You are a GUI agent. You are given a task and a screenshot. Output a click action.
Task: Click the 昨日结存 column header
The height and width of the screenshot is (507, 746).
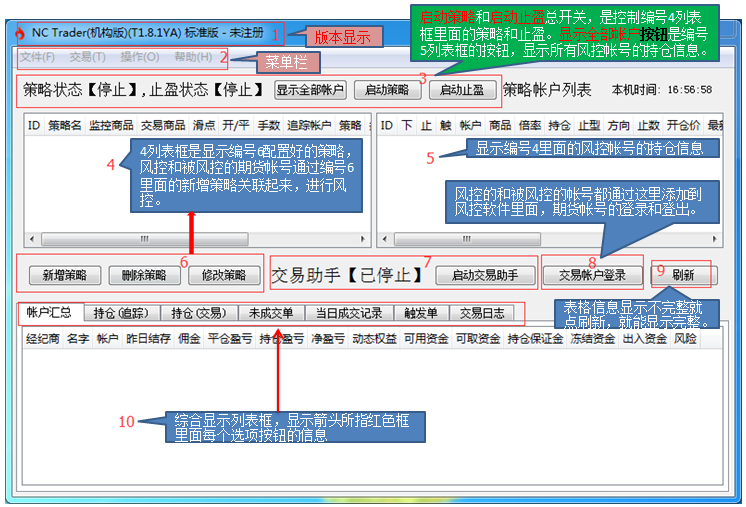click(x=148, y=339)
